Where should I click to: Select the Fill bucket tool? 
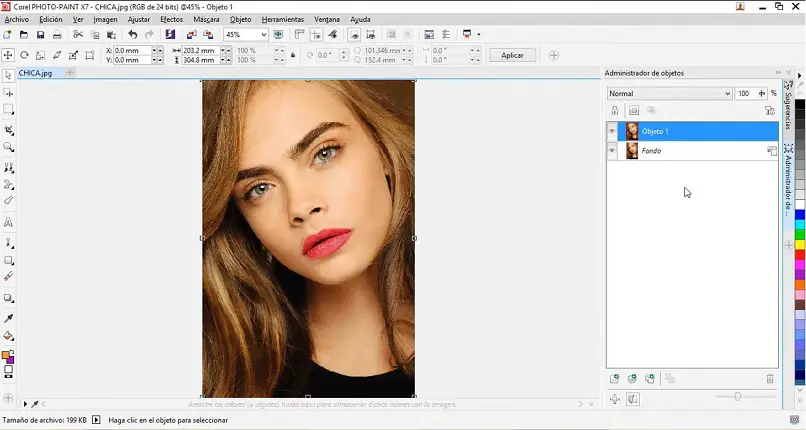[9, 336]
